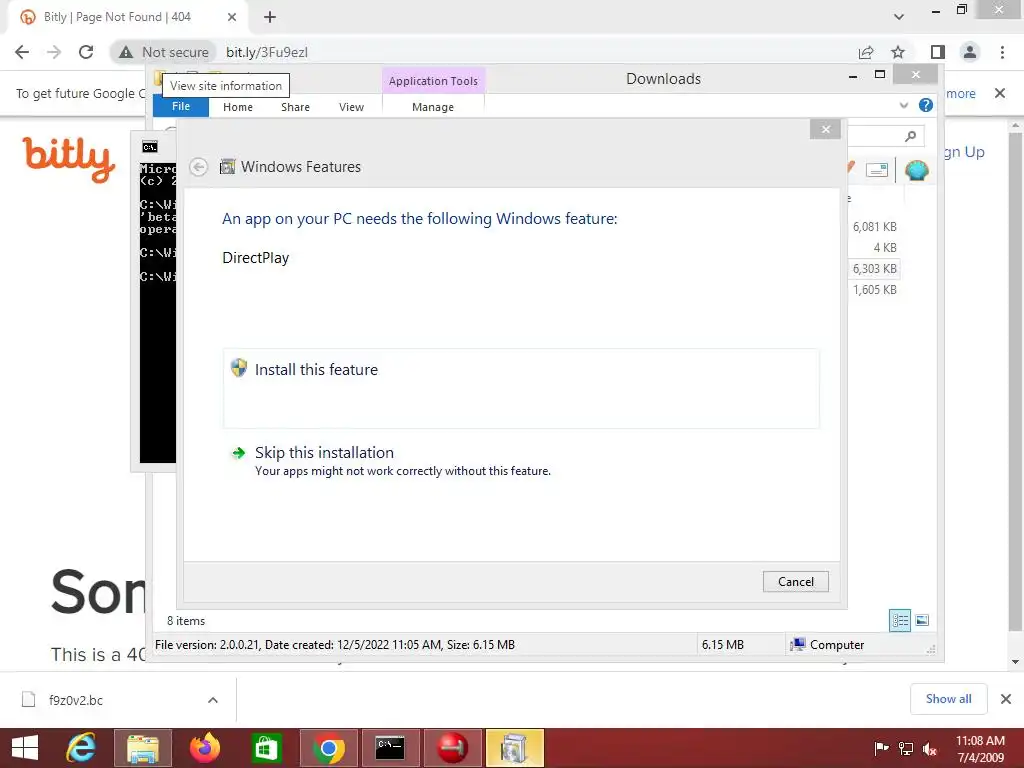Open Windows Store taskbar icon
The width and height of the screenshot is (1024, 768).
click(x=266, y=748)
